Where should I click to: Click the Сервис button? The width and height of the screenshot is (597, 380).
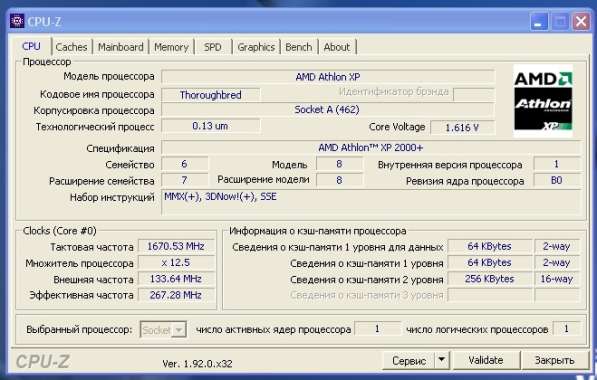click(x=409, y=360)
